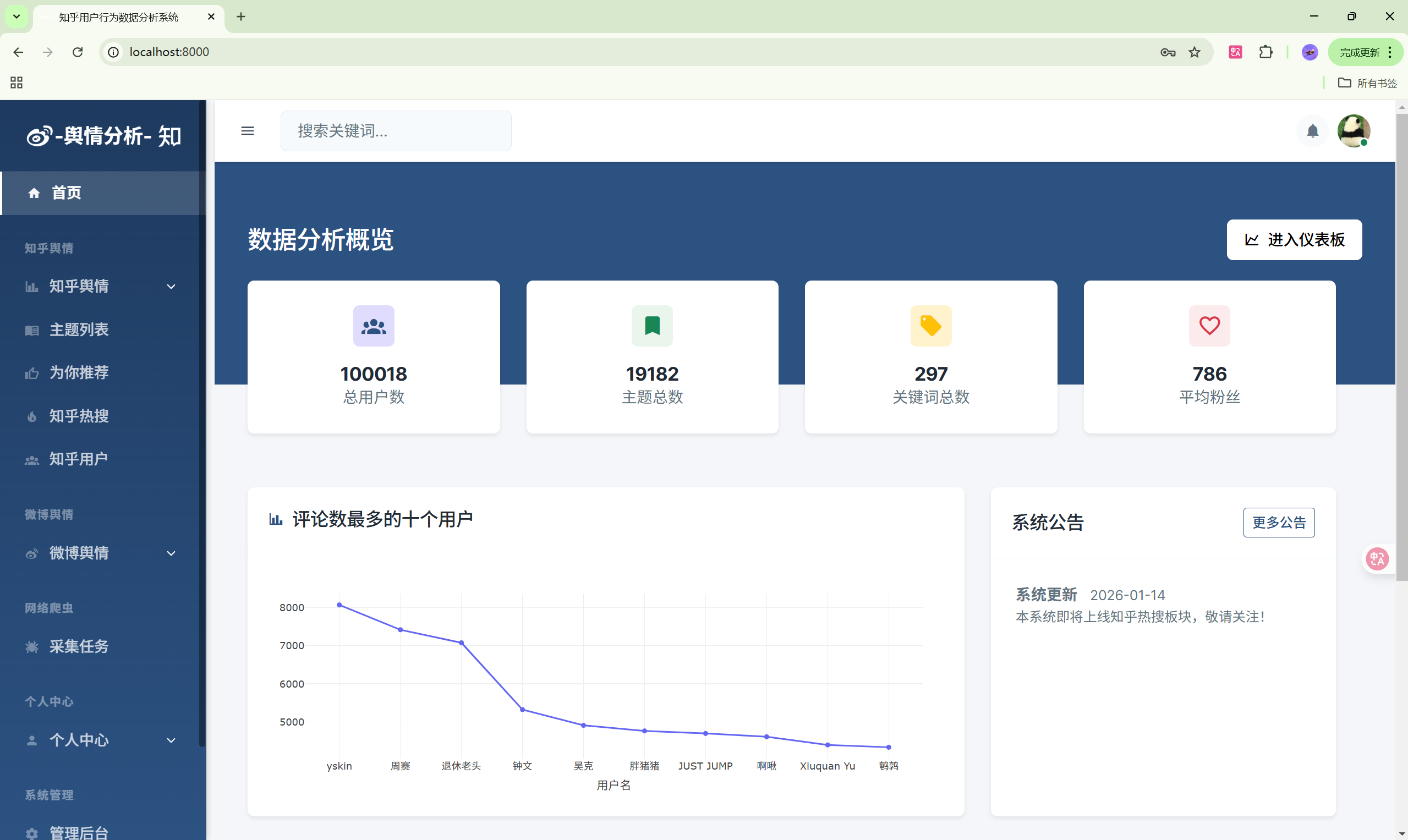
Task: Open the 主题列表 menu item
Action: click(x=79, y=330)
